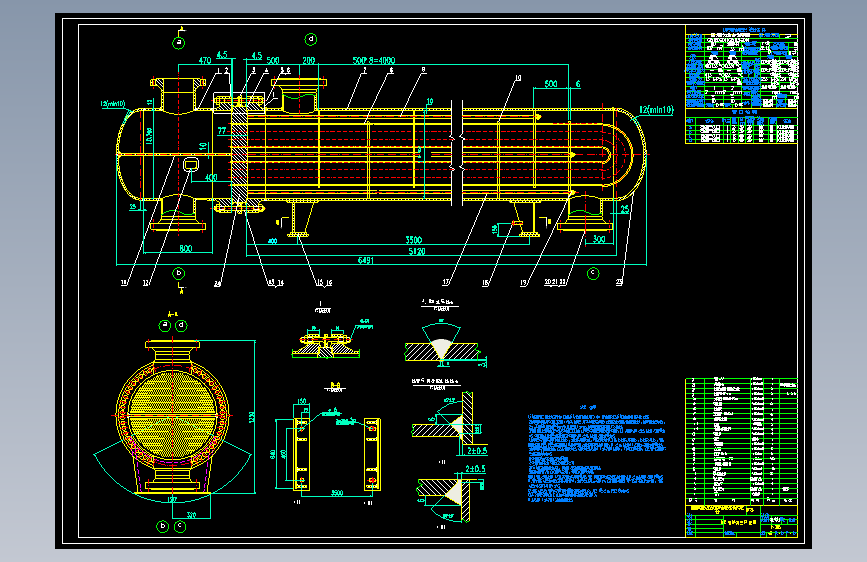Click the blue technical notes text block

tap(597, 457)
